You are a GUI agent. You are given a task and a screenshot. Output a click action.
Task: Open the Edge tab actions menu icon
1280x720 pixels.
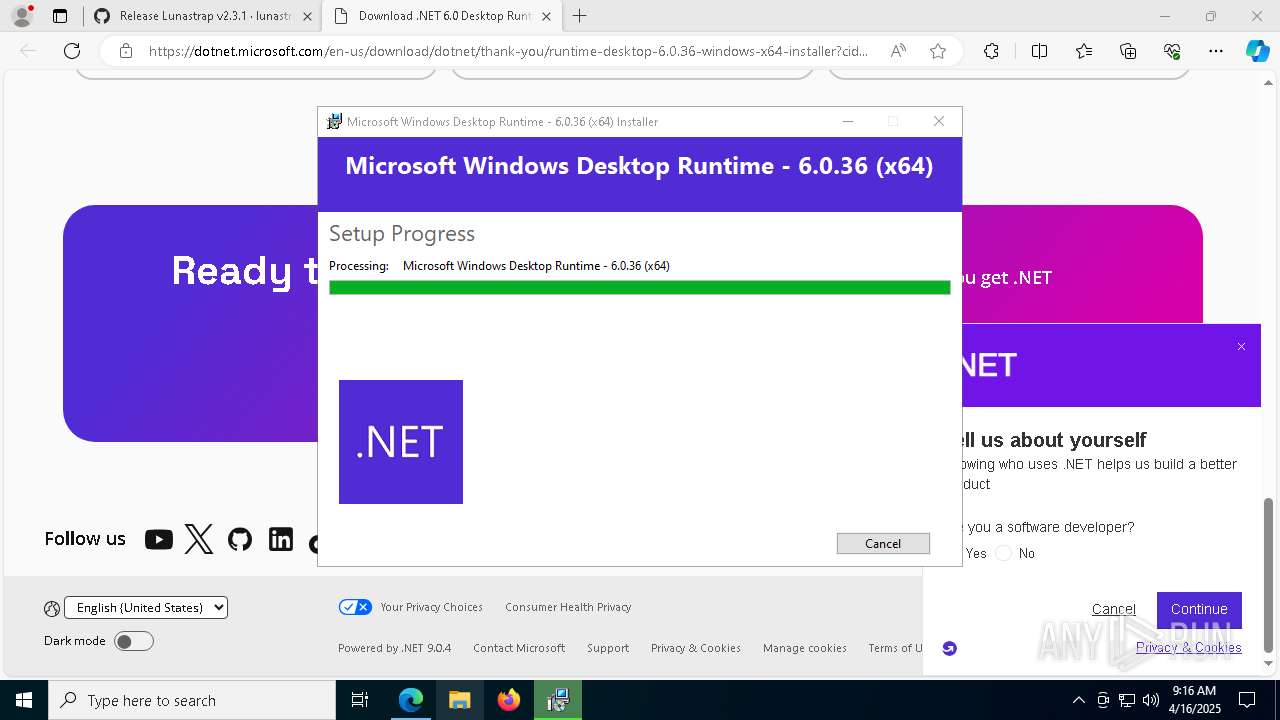(60, 16)
